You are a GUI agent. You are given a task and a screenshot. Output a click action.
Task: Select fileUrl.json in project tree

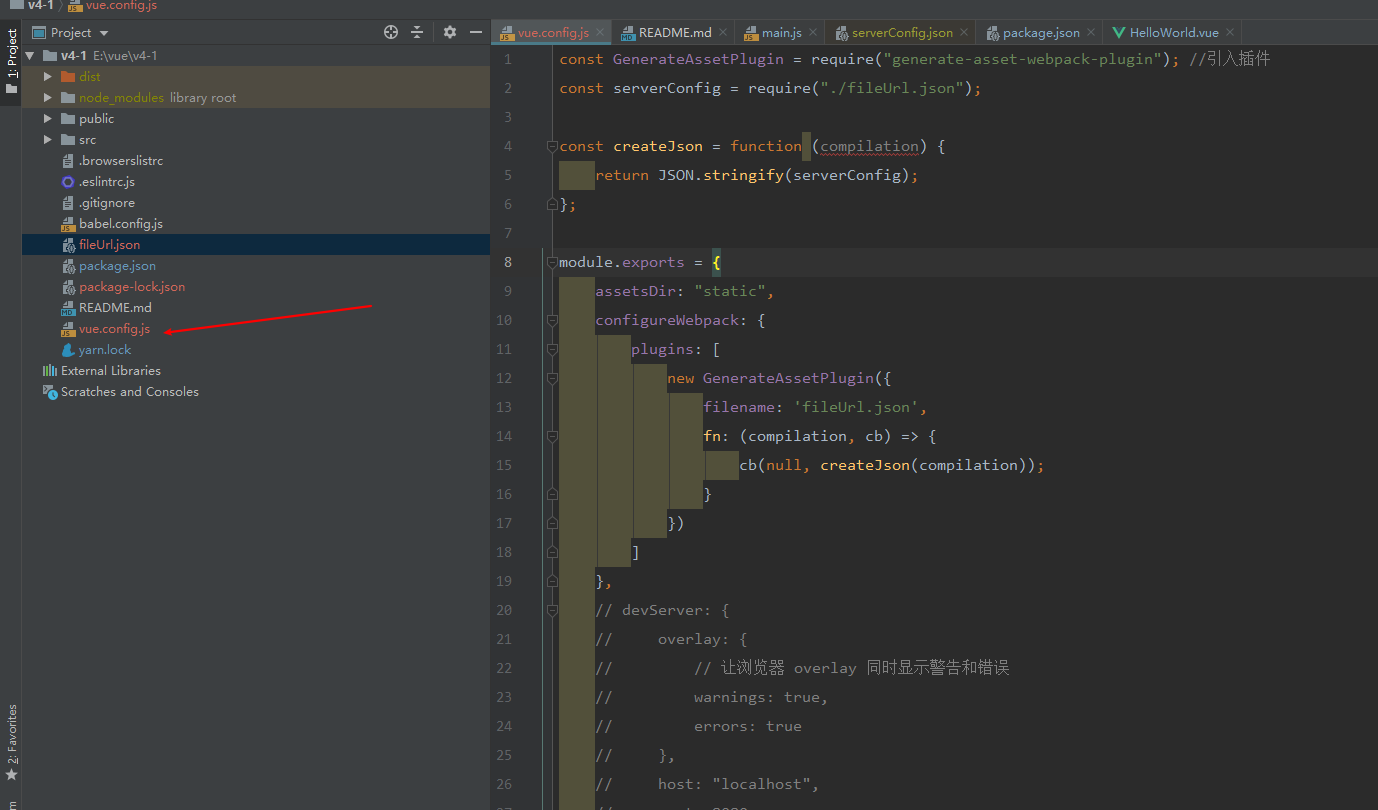(109, 244)
